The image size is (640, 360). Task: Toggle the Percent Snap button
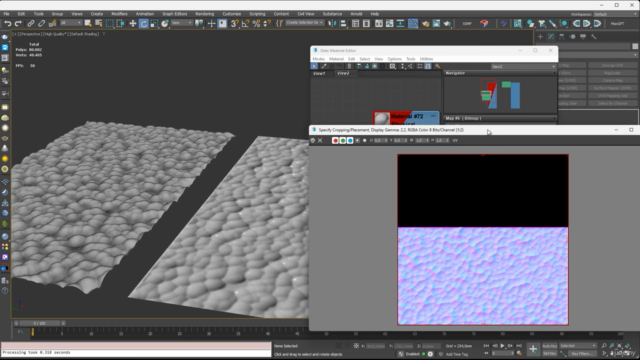tap(256, 24)
